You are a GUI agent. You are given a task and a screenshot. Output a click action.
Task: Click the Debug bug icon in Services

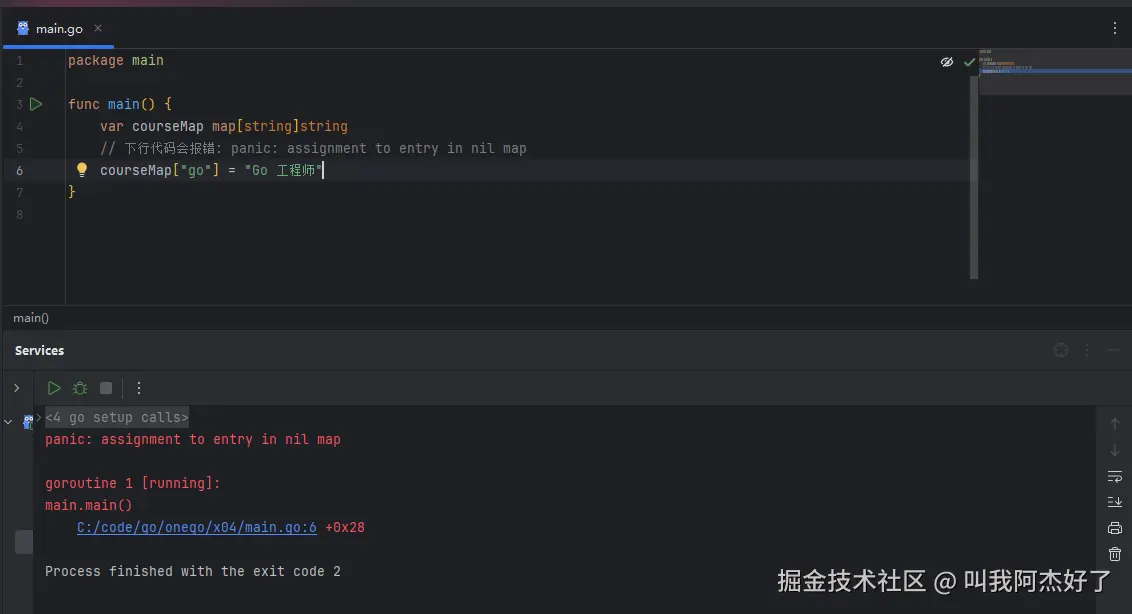(80, 388)
